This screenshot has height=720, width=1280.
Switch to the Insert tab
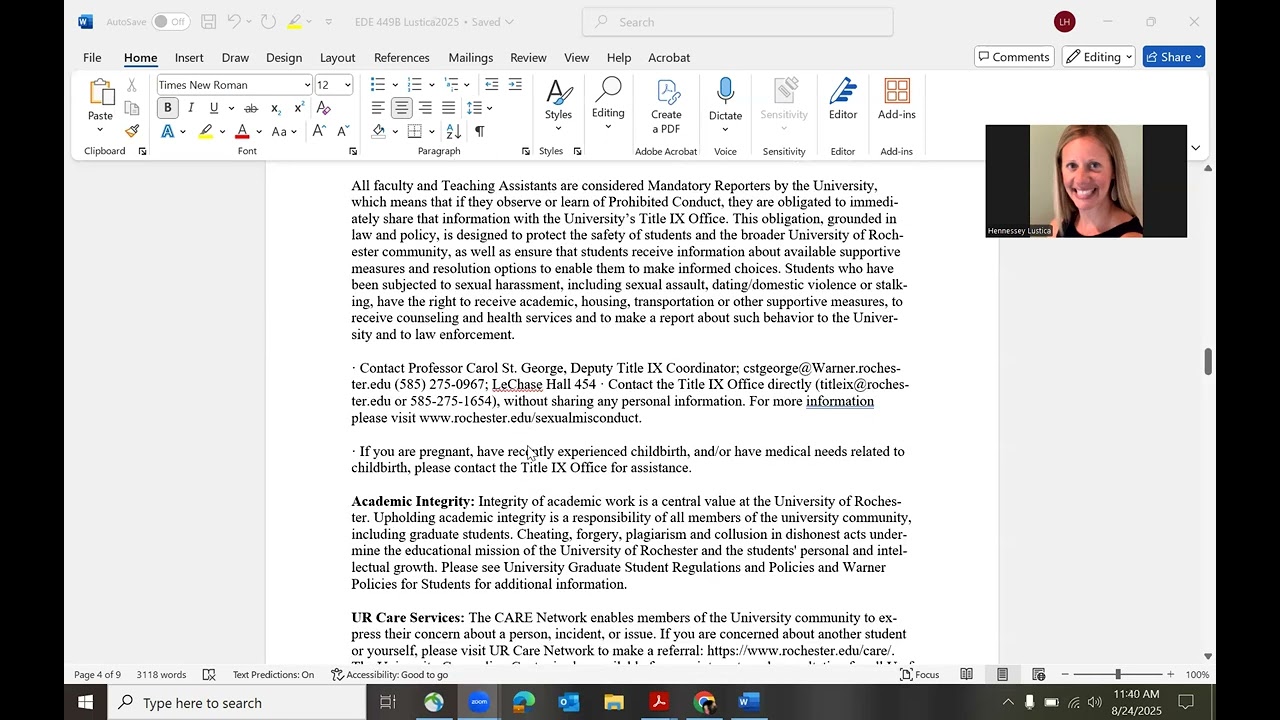pos(189,58)
